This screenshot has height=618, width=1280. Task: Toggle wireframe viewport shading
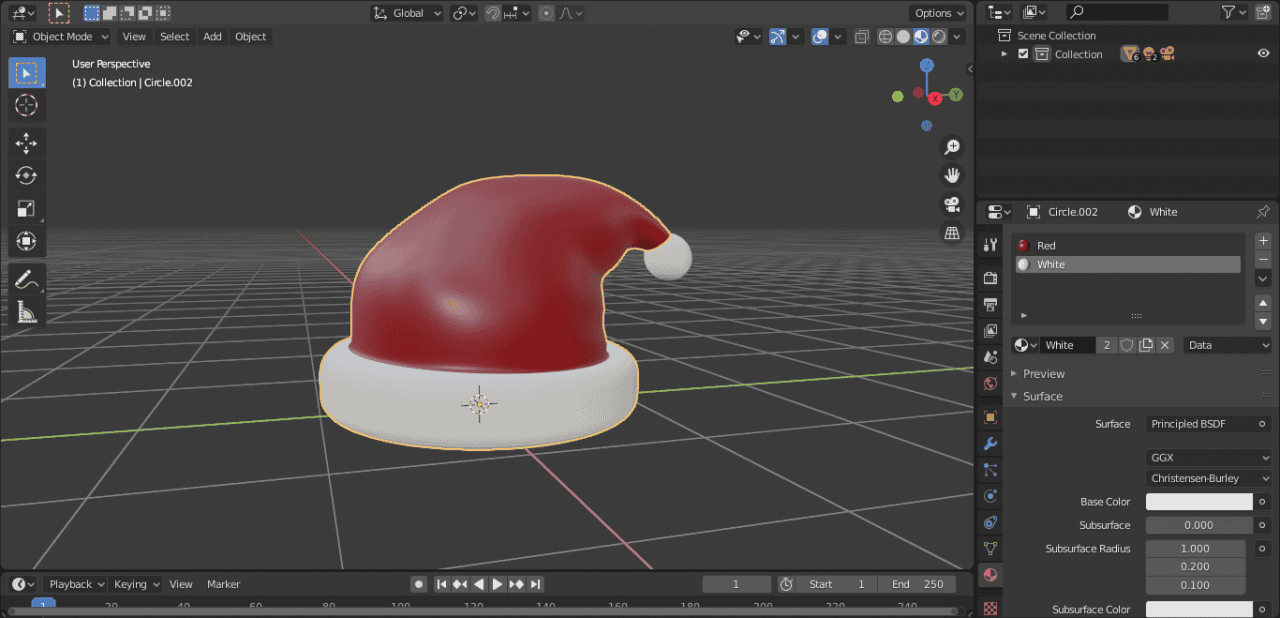point(885,36)
